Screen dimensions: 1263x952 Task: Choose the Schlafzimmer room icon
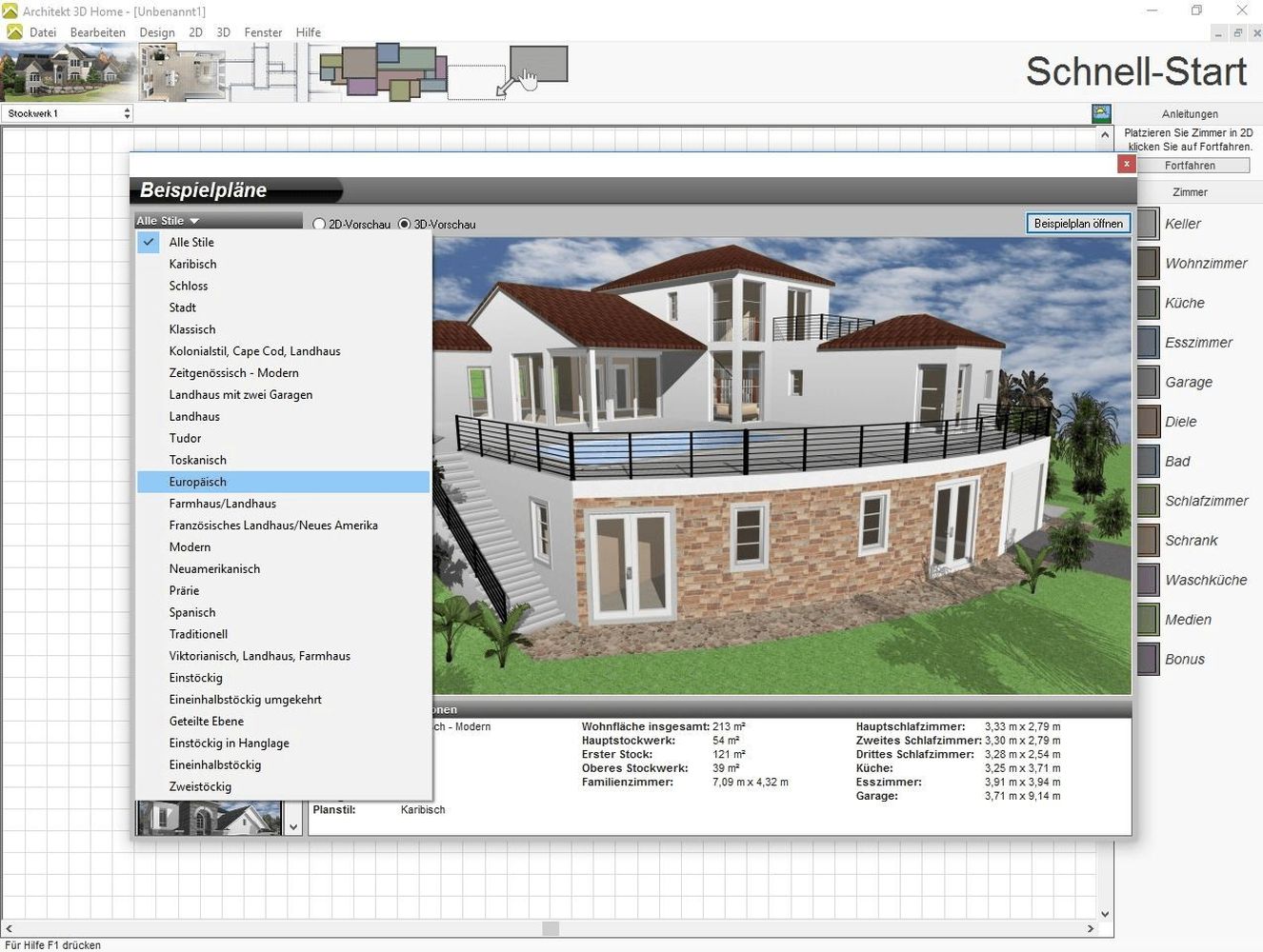1149,501
